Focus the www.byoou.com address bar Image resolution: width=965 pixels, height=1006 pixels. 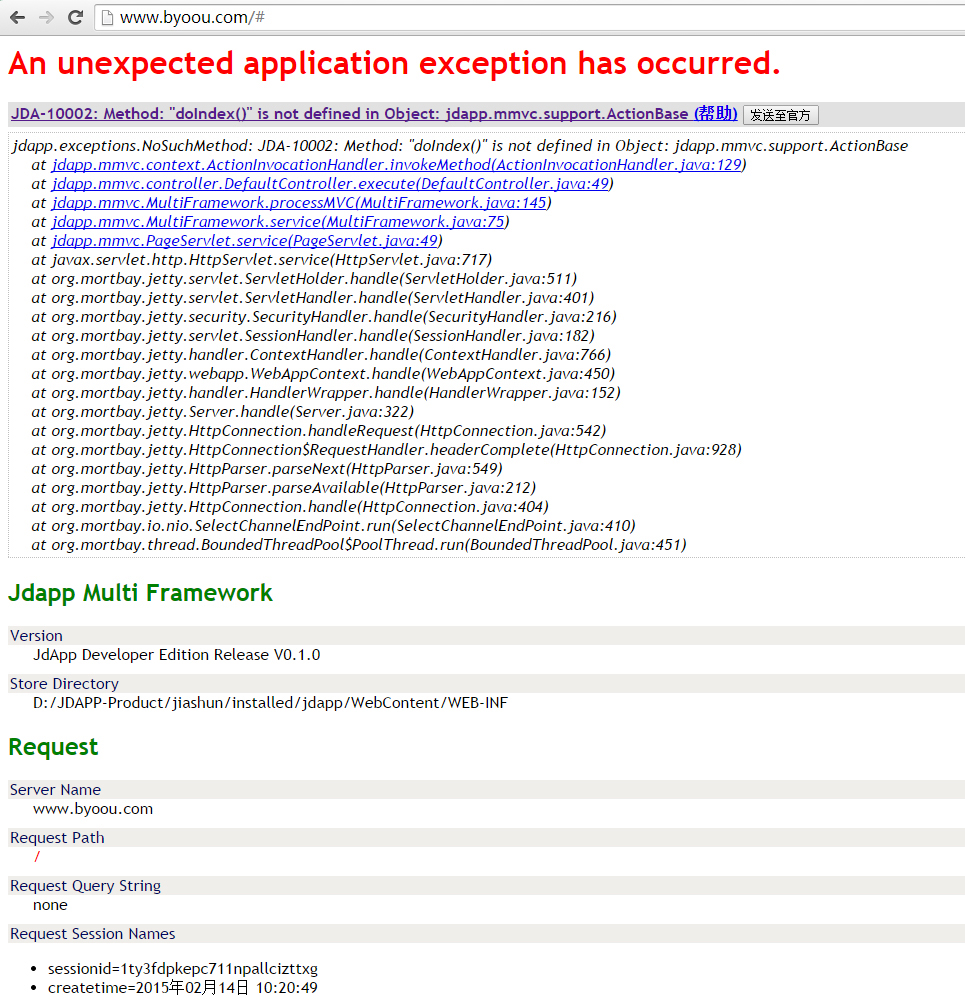click(x=500, y=17)
